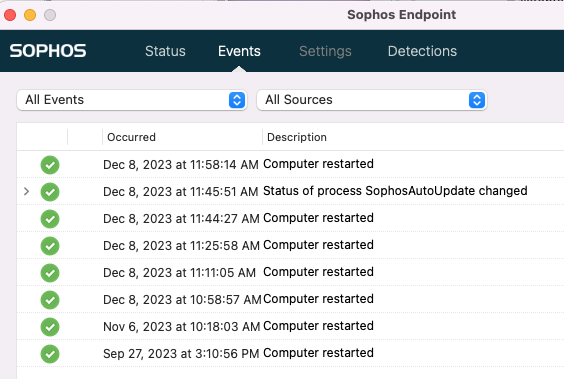
Task: Click green check icon for 11:25:58 AM event
Action: 50,246
